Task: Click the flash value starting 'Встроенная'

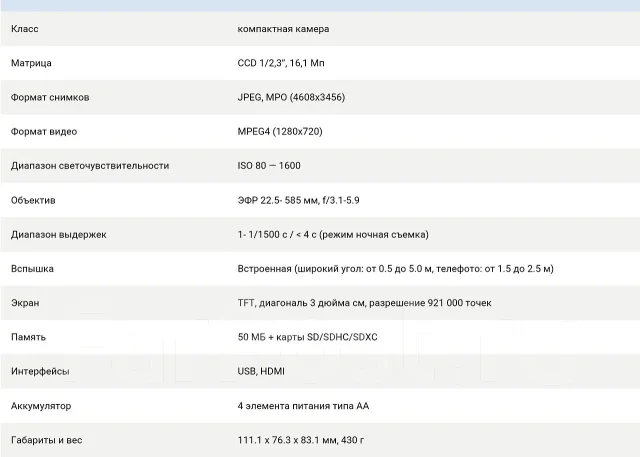Action: [395, 269]
